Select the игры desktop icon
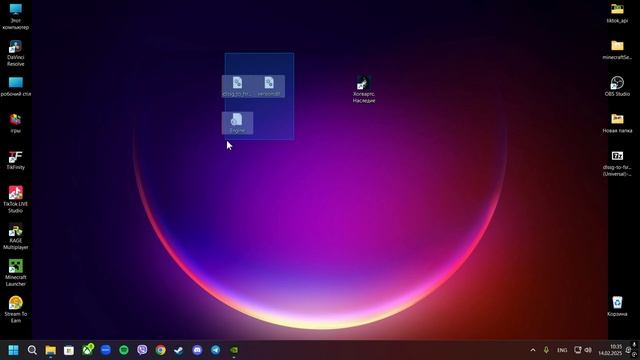The image size is (640, 360). click(x=16, y=123)
